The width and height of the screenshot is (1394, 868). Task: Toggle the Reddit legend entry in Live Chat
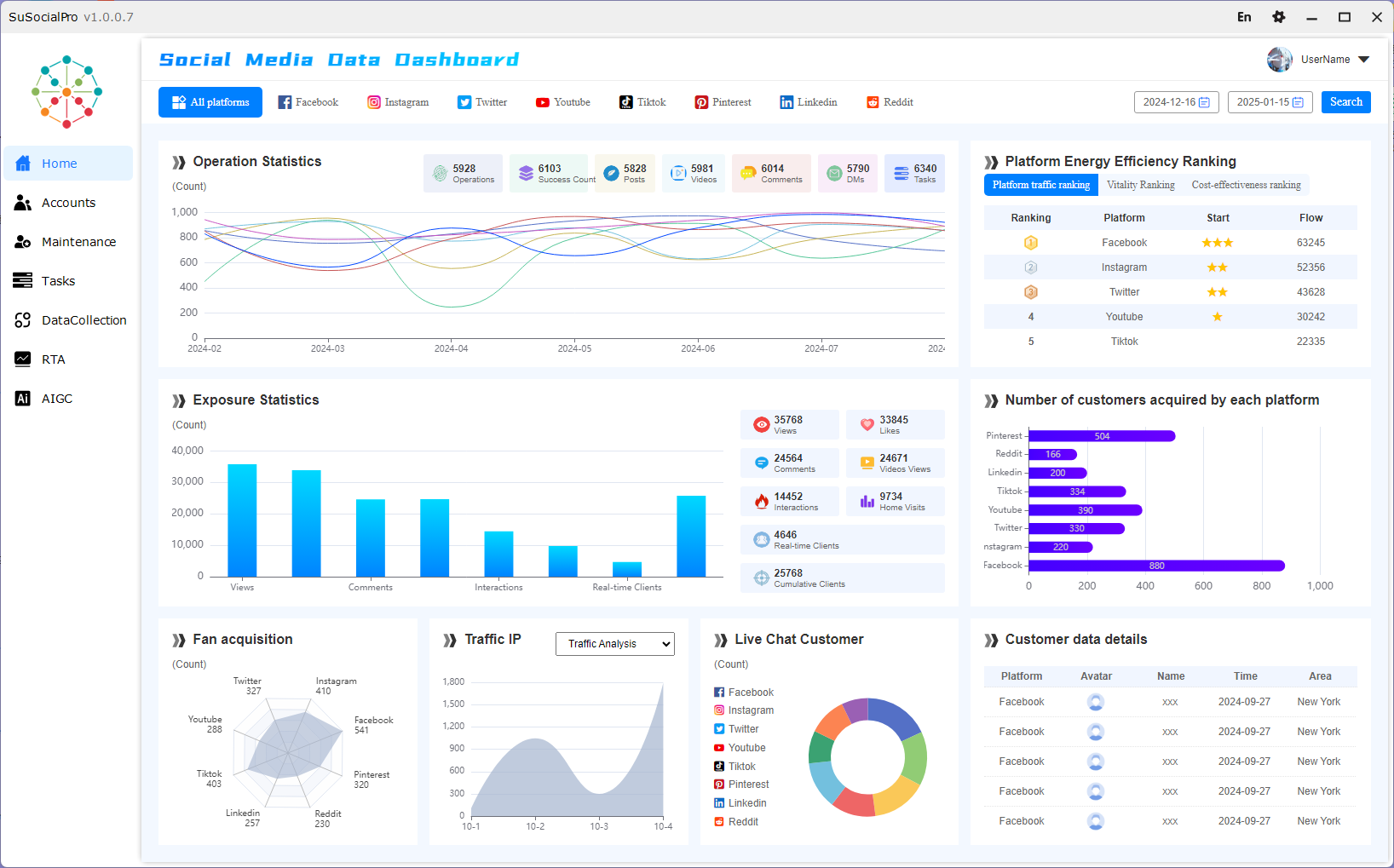(x=736, y=822)
